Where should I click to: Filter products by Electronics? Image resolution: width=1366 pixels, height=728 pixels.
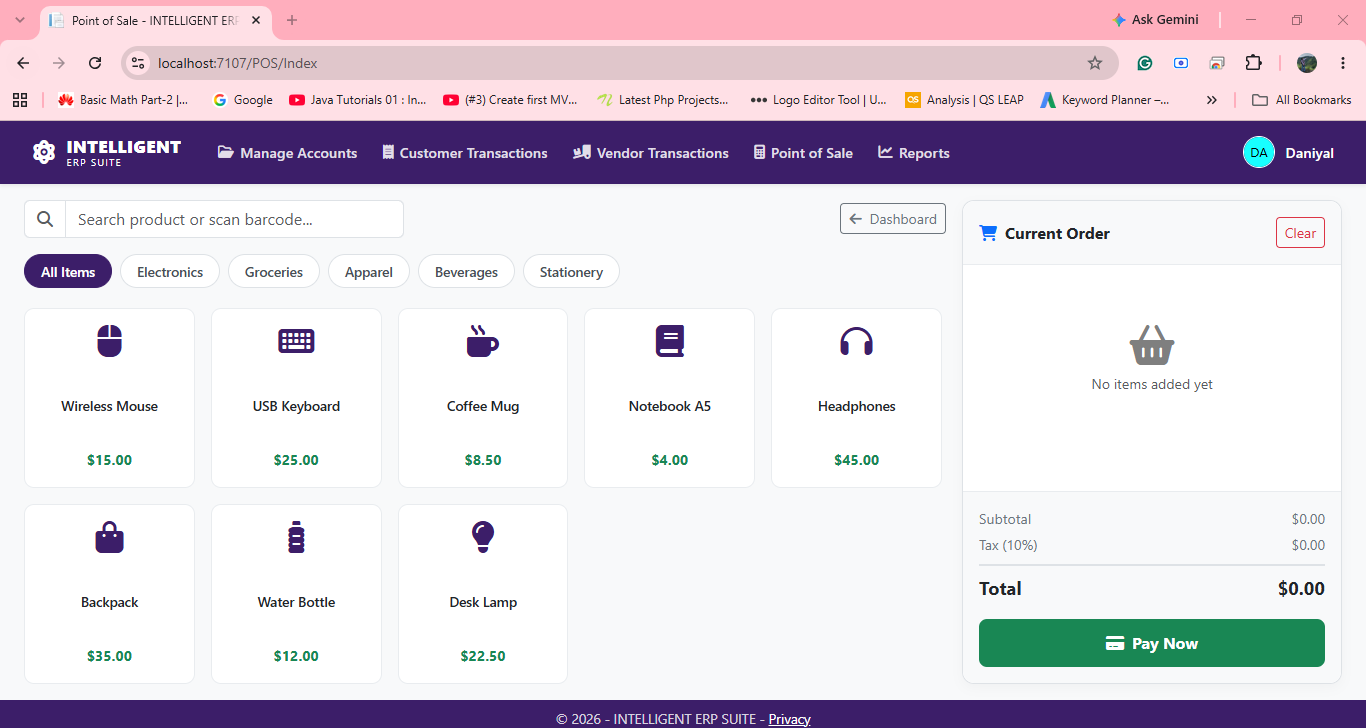point(170,272)
